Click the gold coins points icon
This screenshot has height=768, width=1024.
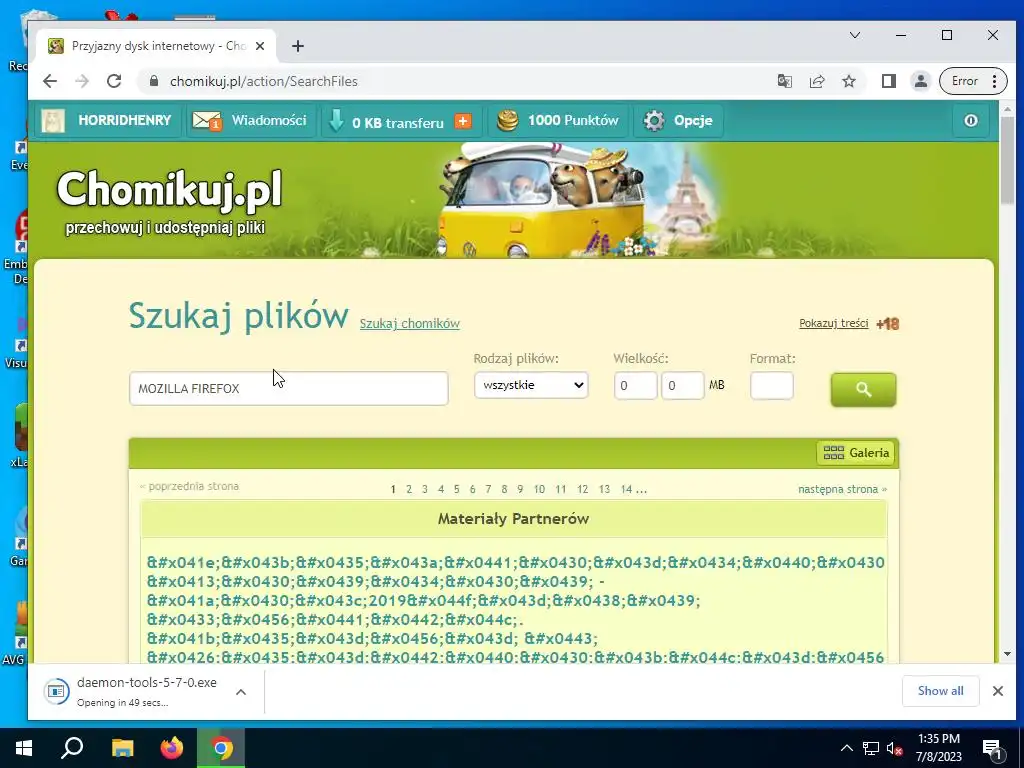click(x=507, y=120)
